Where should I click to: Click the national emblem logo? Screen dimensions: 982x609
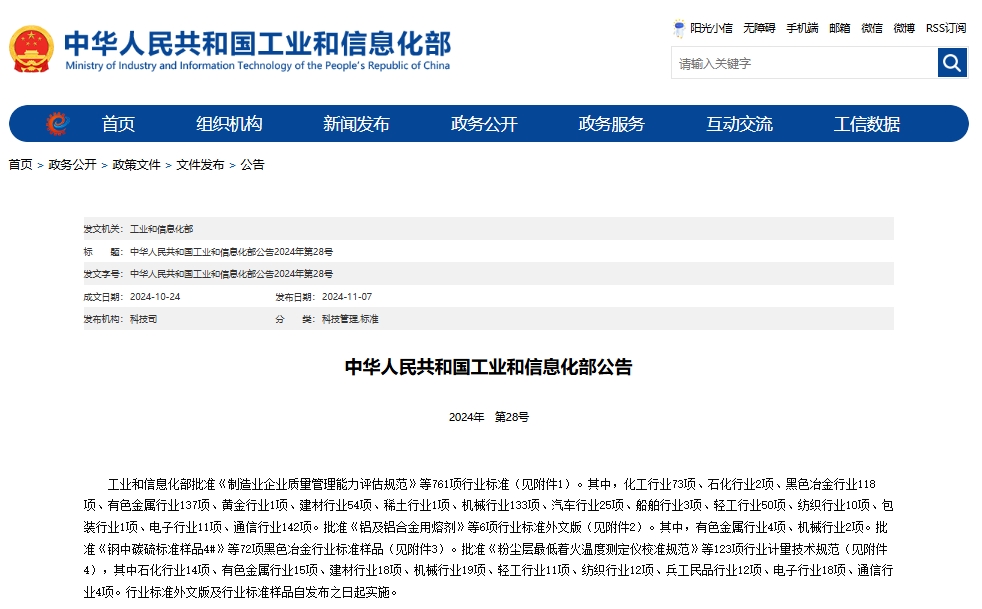(x=32, y=50)
